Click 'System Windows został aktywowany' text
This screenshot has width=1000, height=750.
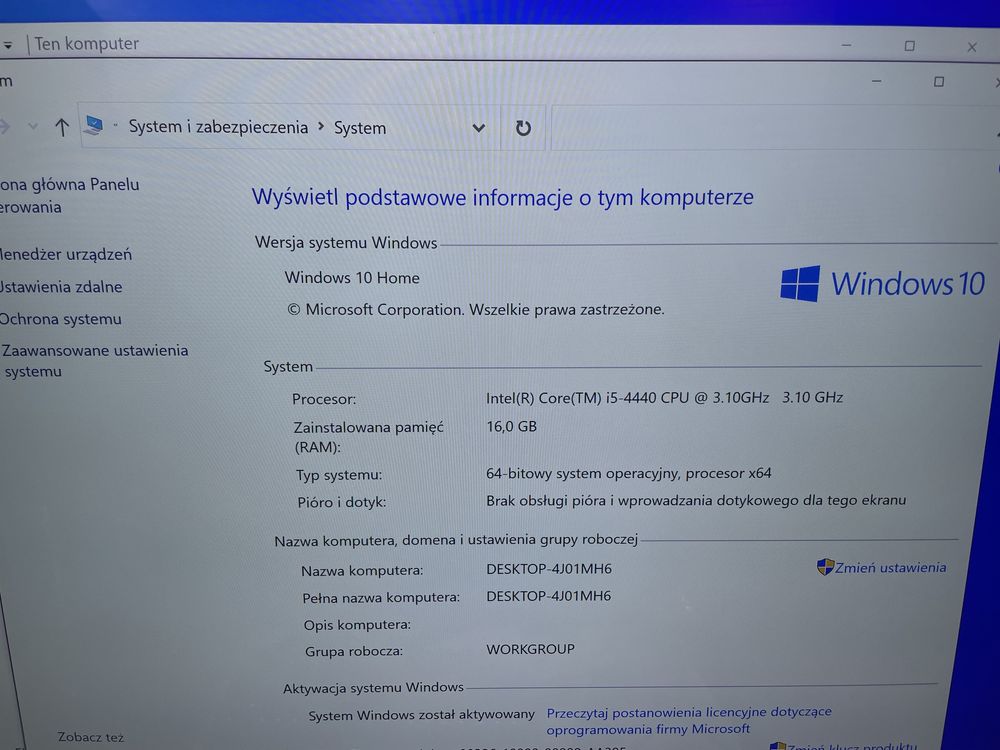[x=421, y=714]
